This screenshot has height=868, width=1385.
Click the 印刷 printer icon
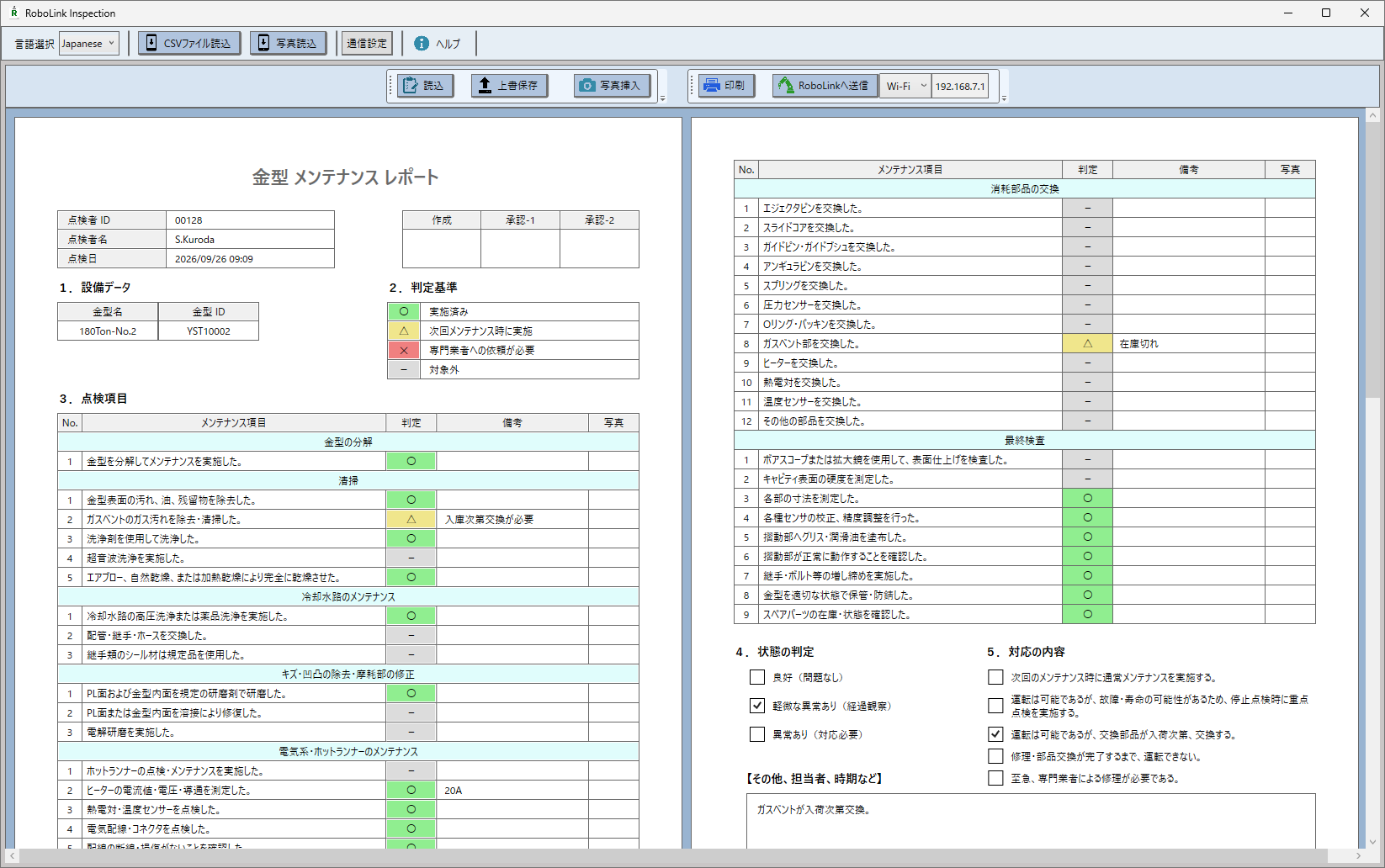pyautogui.click(x=712, y=85)
